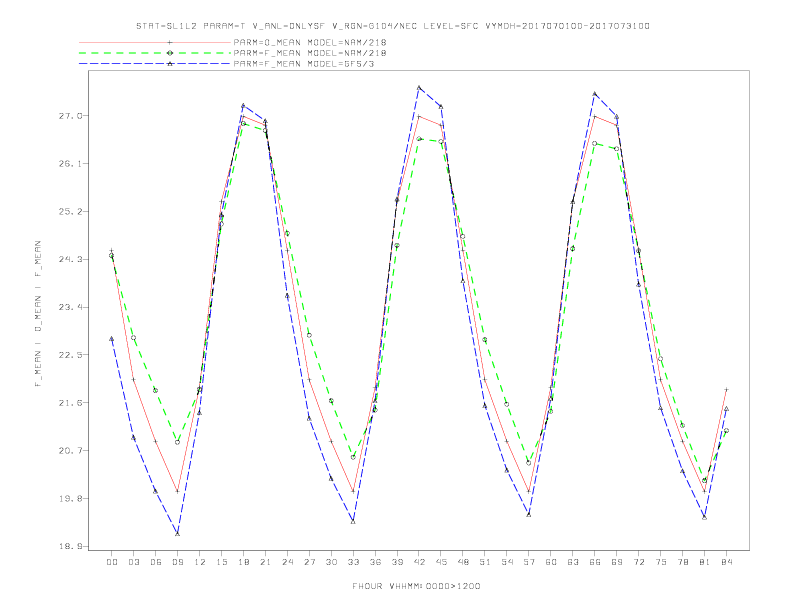Click the x-axis forecast hour label 69
The width and height of the screenshot is (792, 612).
point(617,562)
